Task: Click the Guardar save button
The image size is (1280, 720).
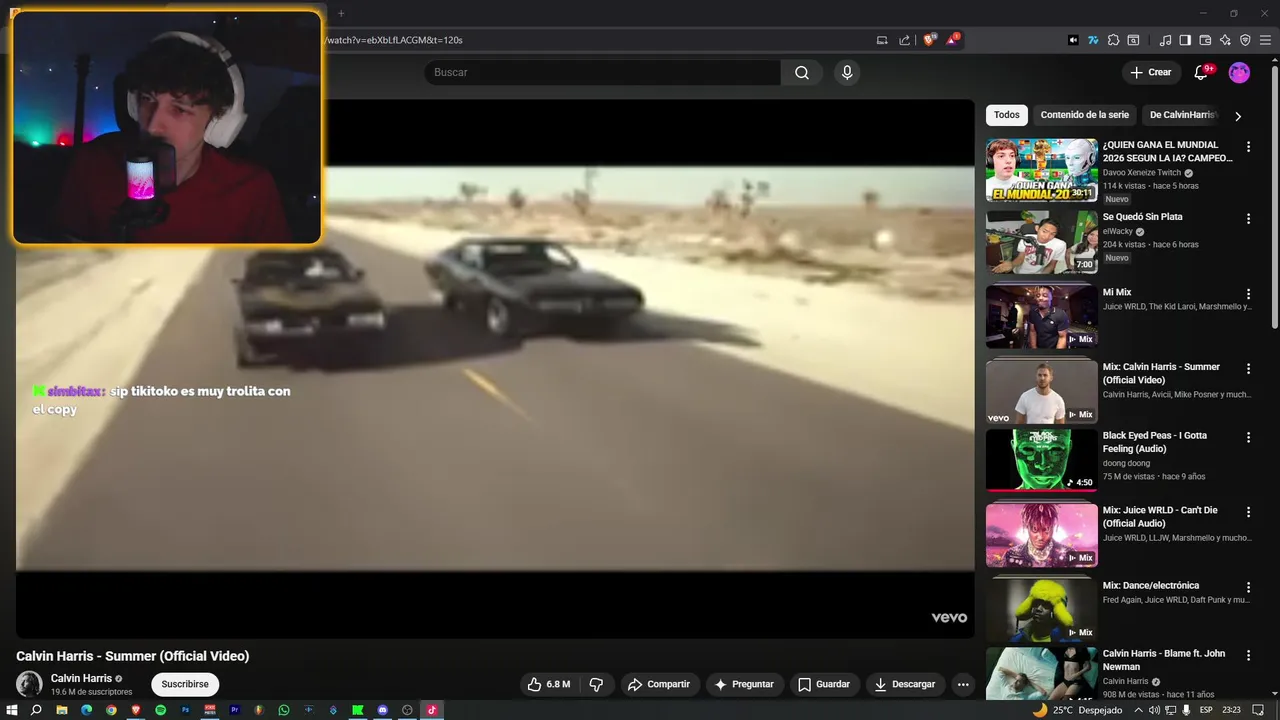Action: (824, 684)
